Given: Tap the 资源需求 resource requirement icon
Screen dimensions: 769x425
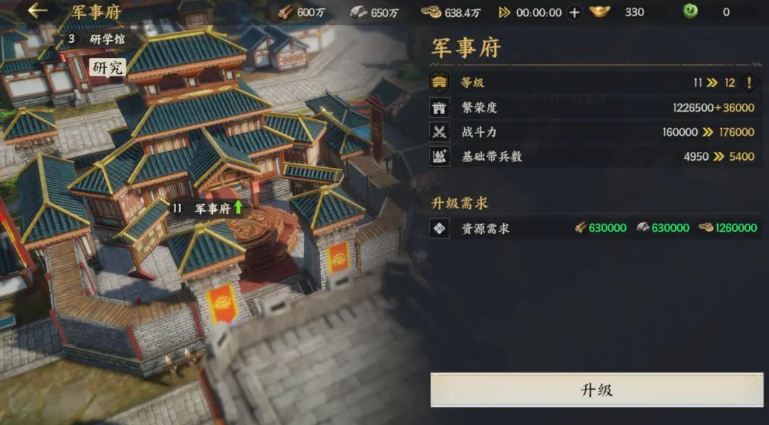Looking at the screenshot, I should 439,228.
